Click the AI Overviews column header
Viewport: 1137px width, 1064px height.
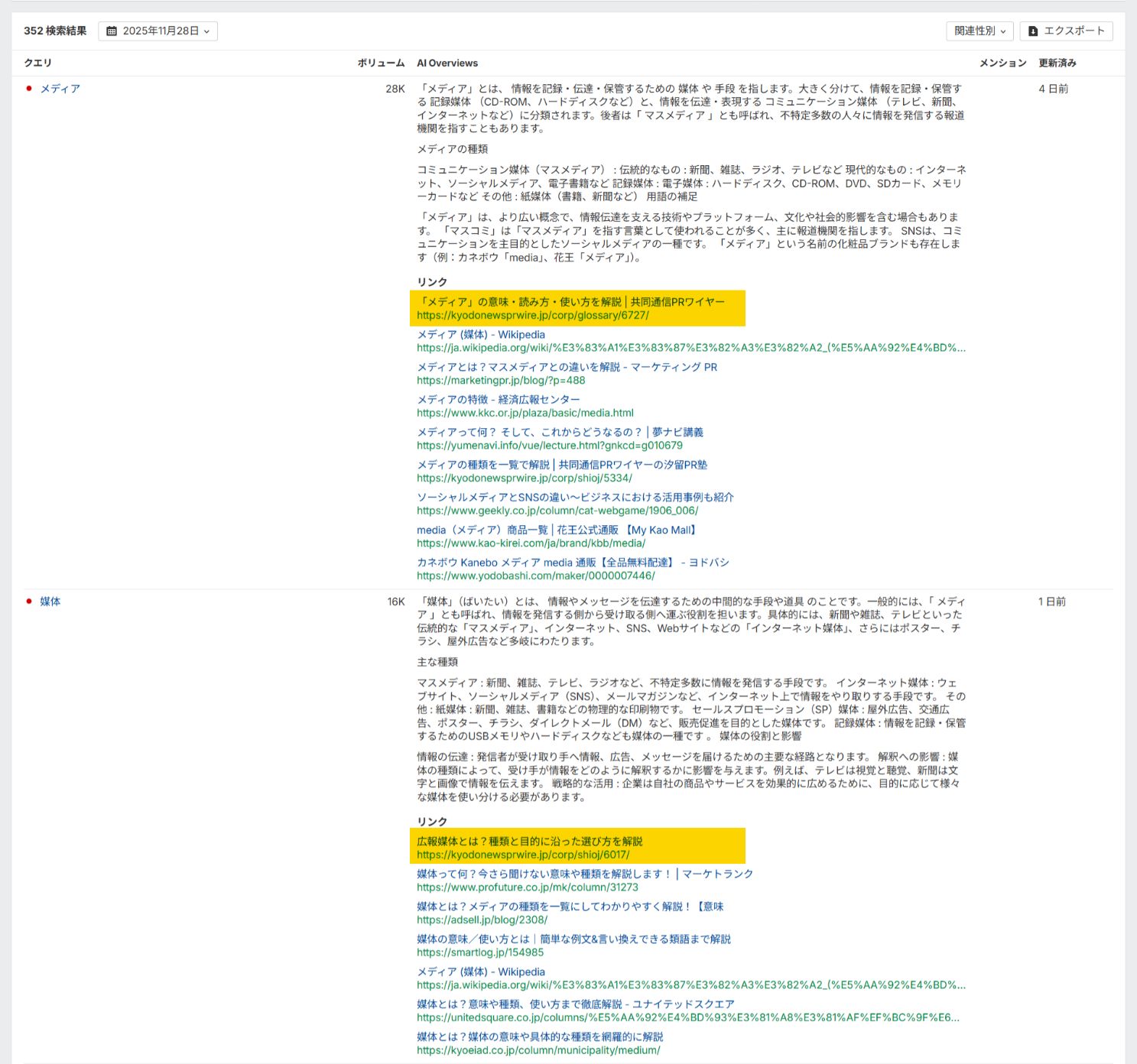coord(447,63)
